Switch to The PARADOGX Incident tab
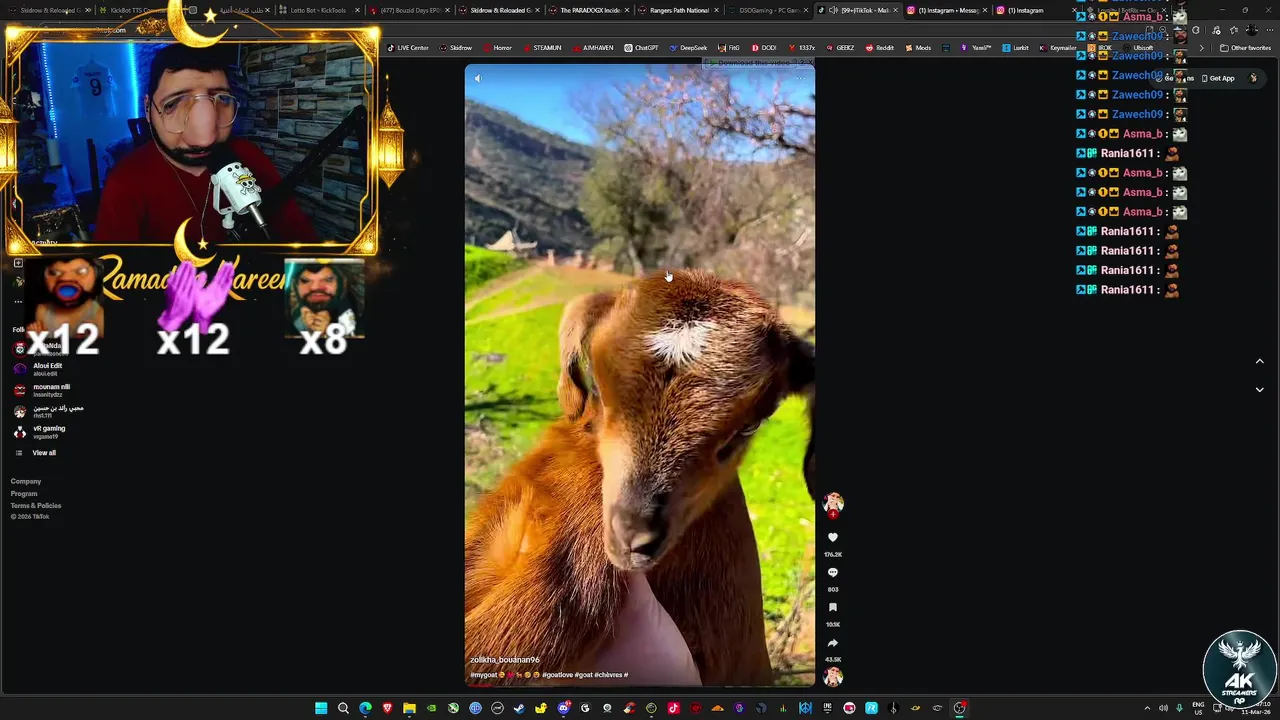Screen dimensions: 1280x720 588,10
